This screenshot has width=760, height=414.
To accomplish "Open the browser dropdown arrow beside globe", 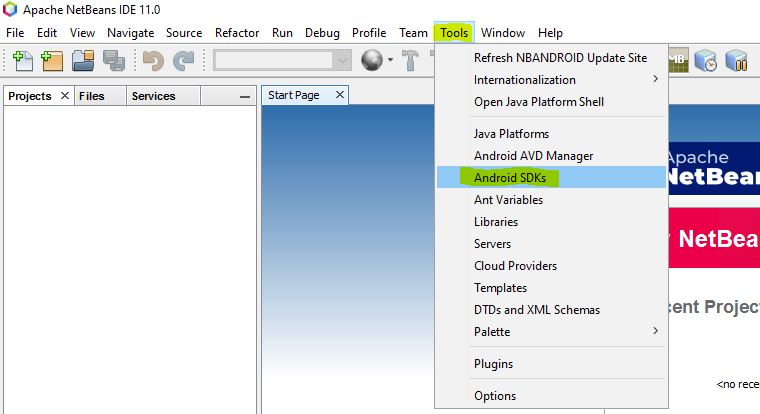I will coord(390,60).
